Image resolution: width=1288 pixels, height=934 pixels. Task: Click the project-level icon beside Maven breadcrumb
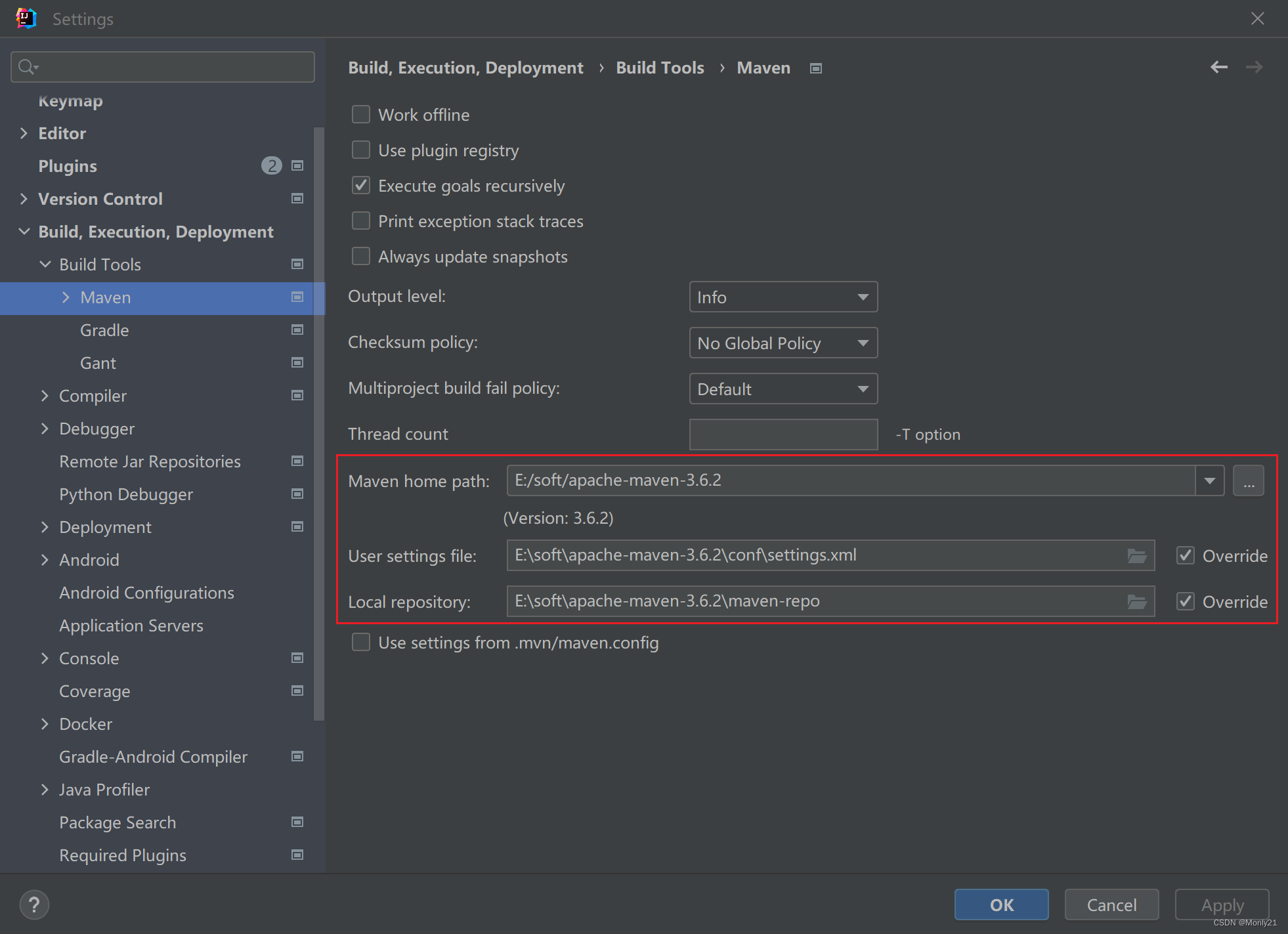(816, 68)
